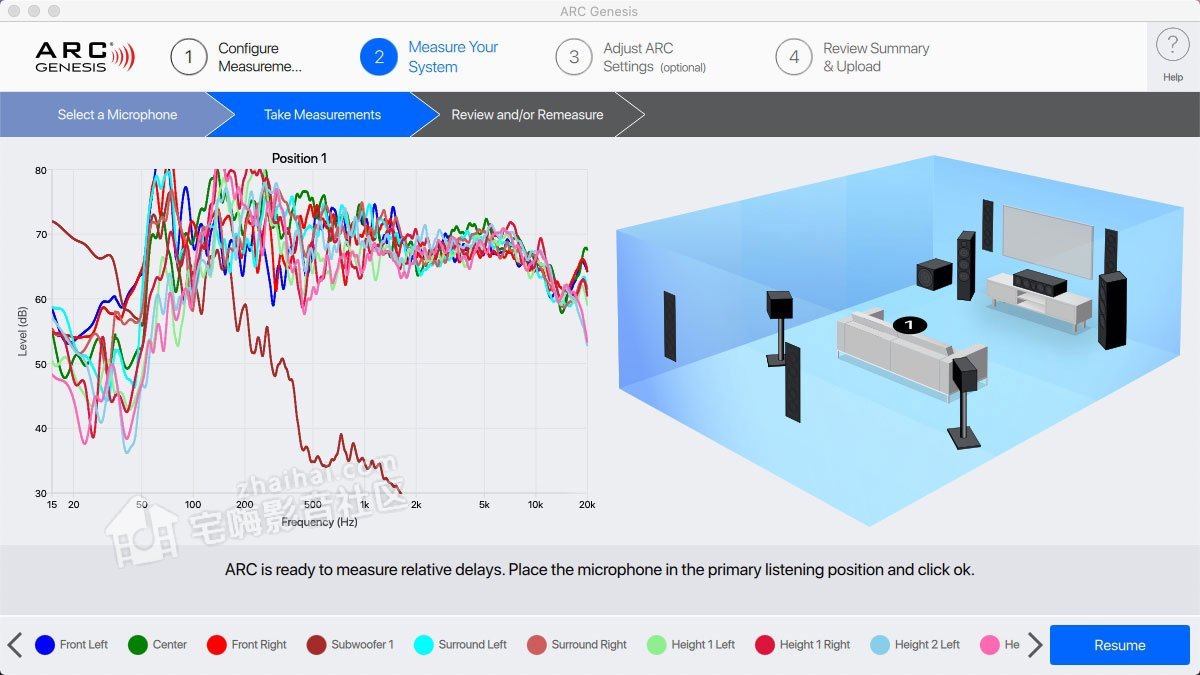Screen dimensions: 1200x675
Task: Go to Configure Measurement step label
Action: pyautogui.click(x=260, y=57)
